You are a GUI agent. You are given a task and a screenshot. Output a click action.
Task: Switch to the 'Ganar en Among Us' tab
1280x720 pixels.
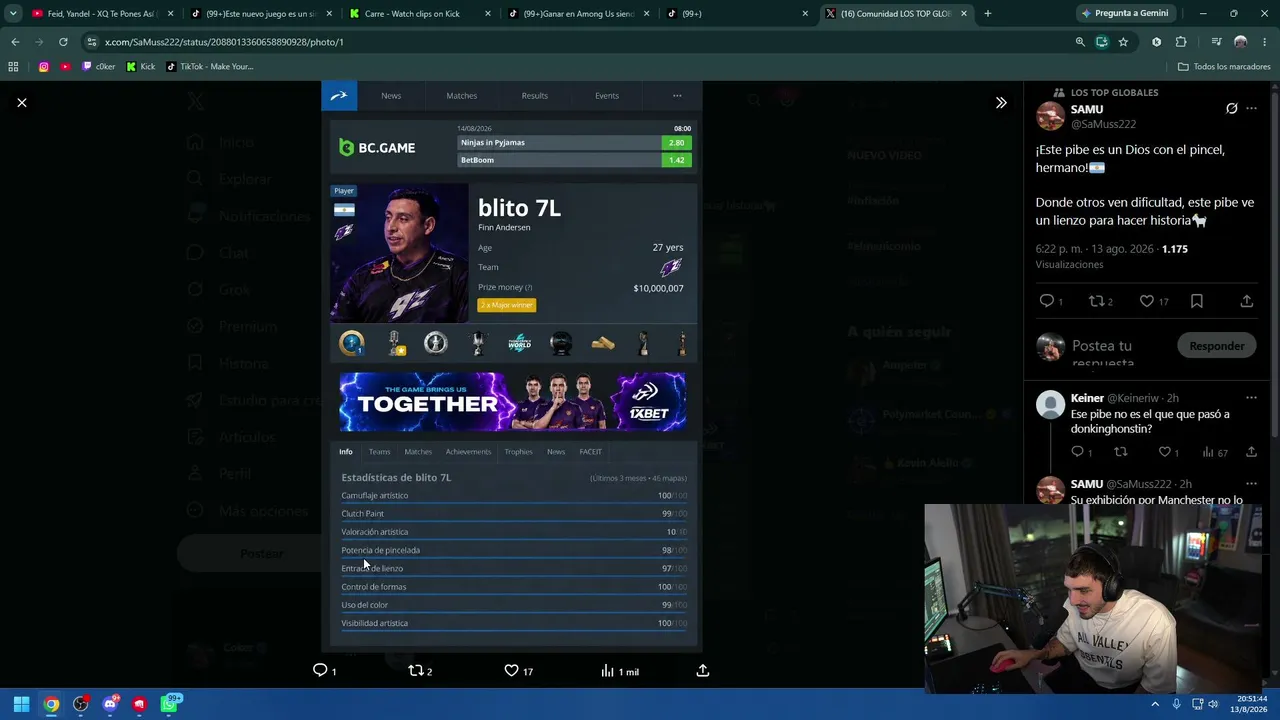click(578, 14)
